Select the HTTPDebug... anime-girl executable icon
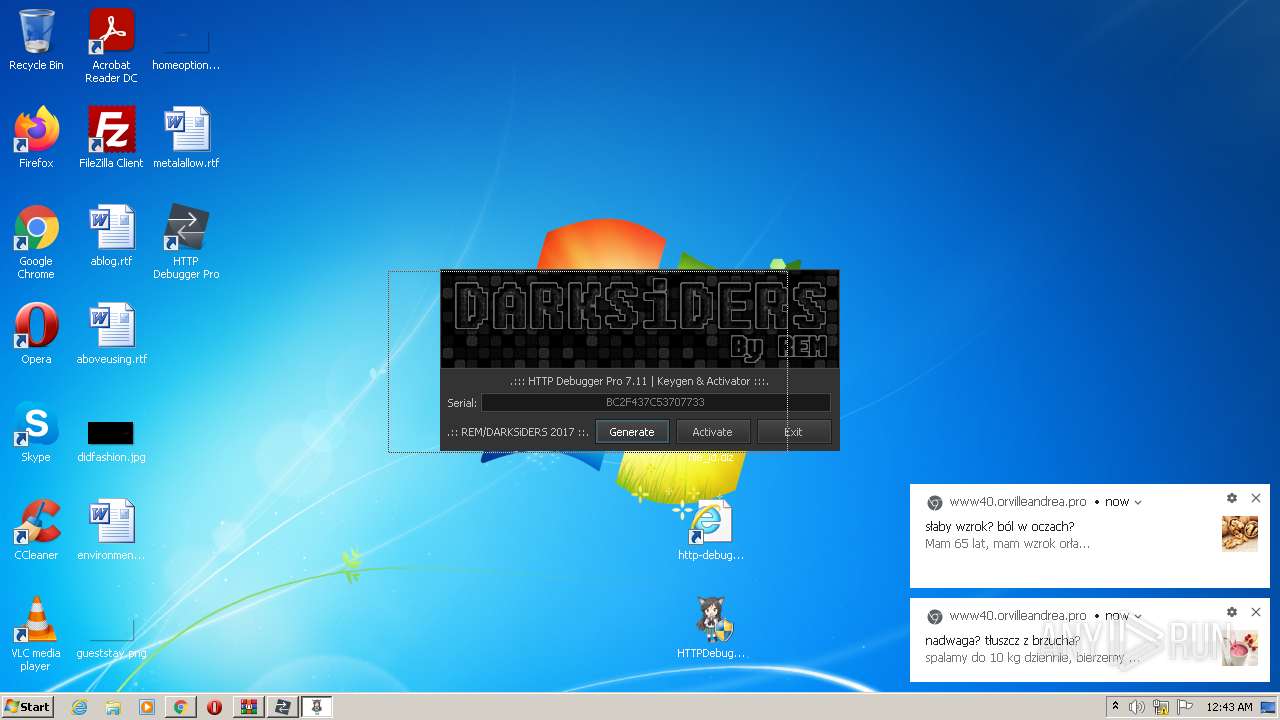This screenshot has height=720, width=1280. click(711, 628)
